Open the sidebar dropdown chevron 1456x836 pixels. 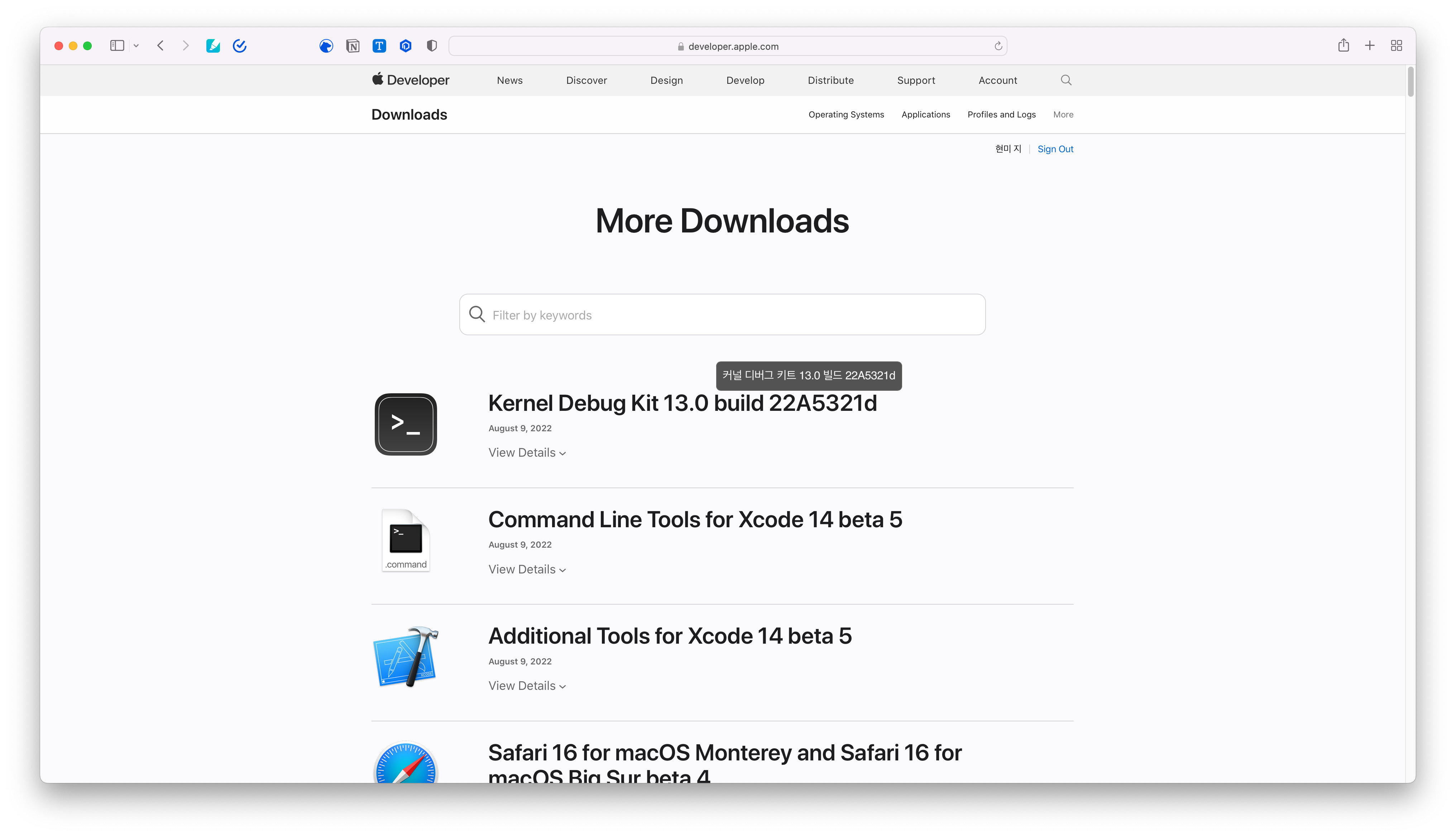[136, 46]
